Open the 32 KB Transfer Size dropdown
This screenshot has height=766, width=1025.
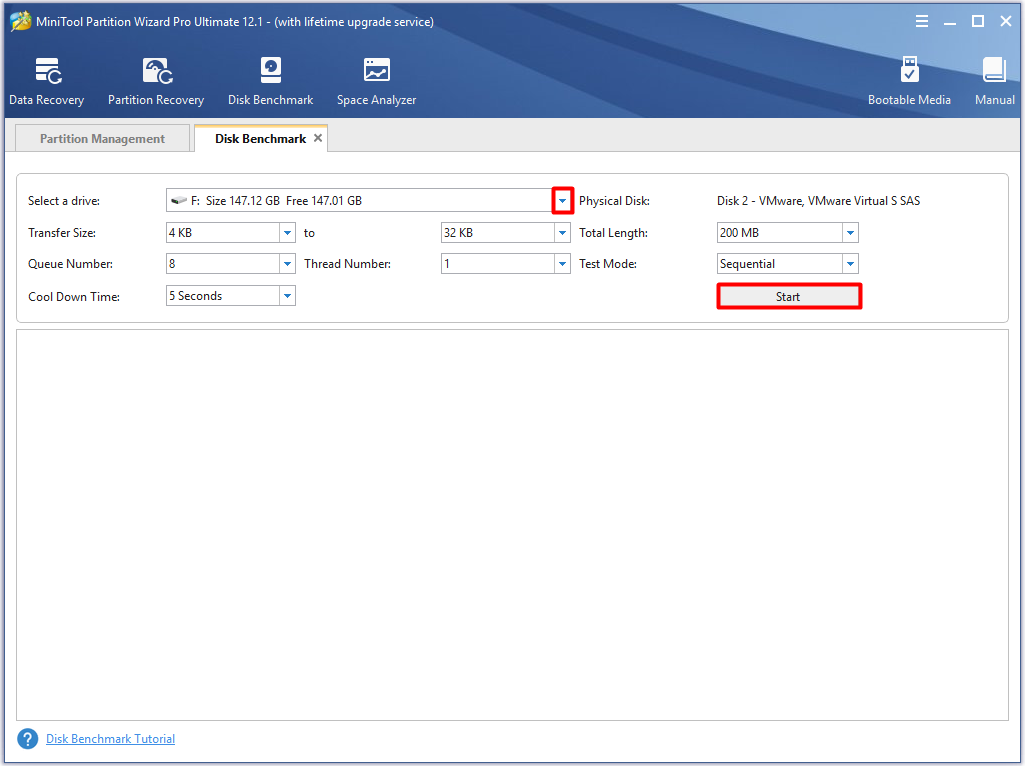click(562, 232)
